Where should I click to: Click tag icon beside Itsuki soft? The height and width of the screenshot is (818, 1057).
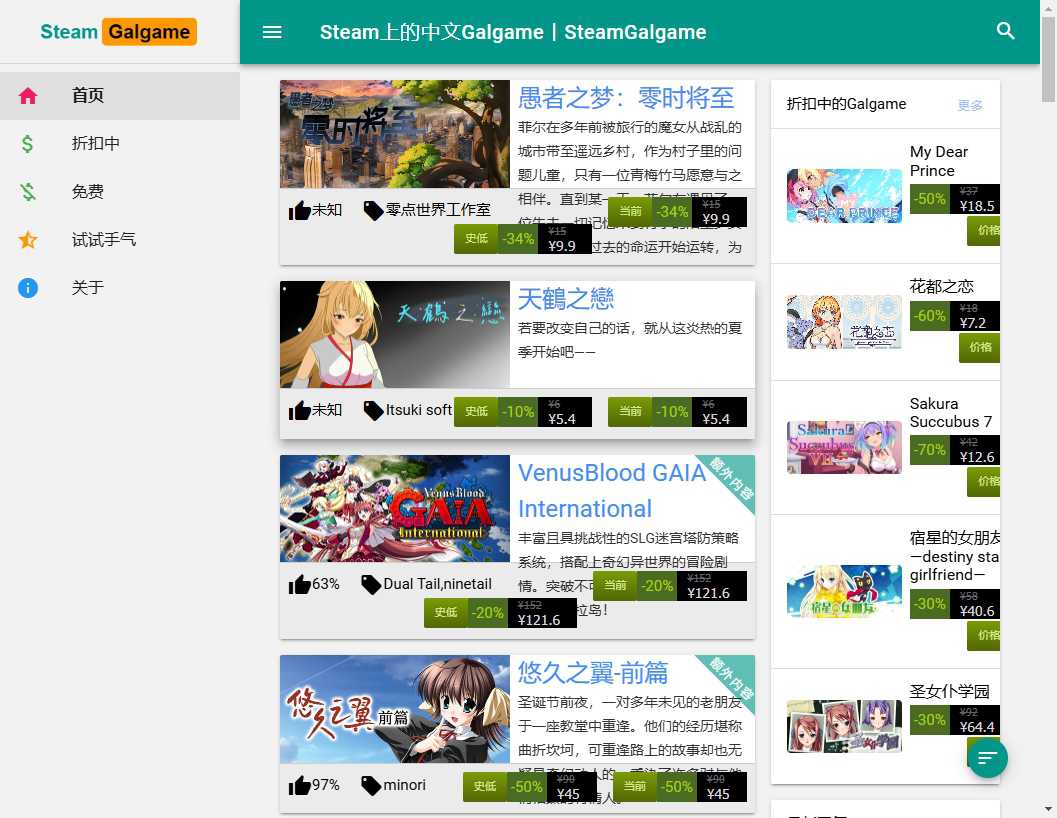click(x=373, y=410)
